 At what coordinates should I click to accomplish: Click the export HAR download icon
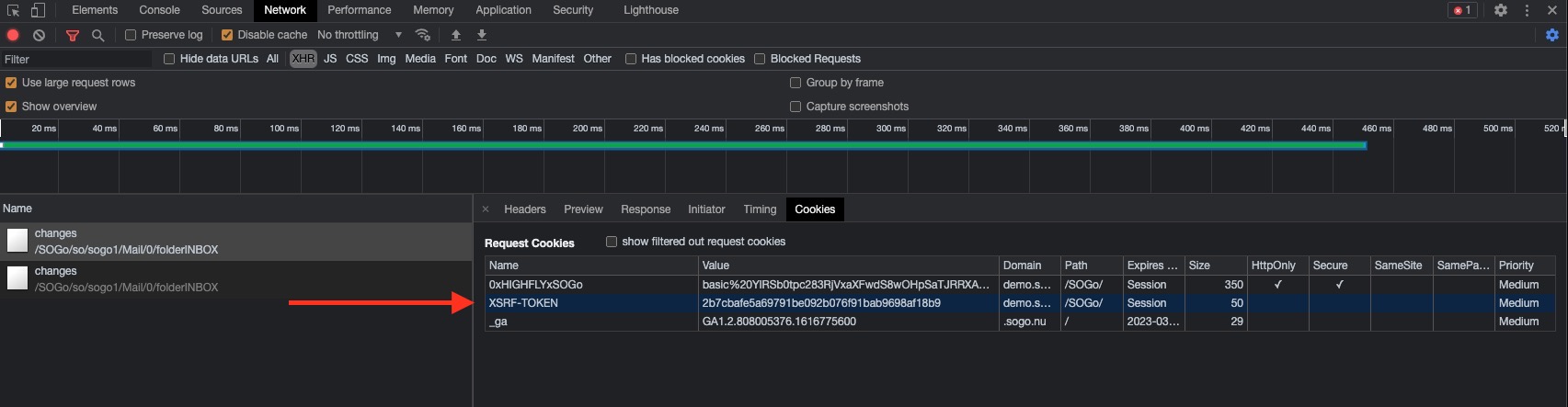click(x=481, y=35)
